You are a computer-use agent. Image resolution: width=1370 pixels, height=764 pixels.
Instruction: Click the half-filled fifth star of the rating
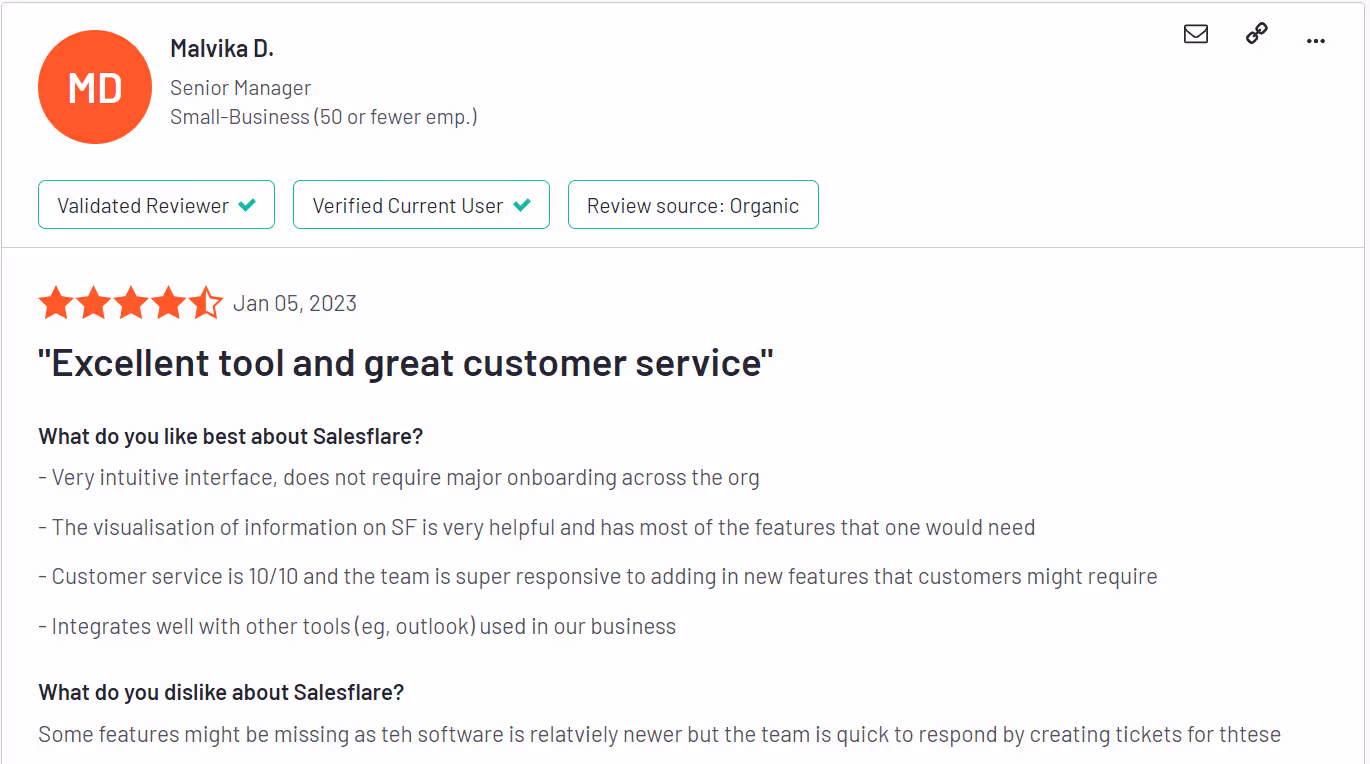205,302
